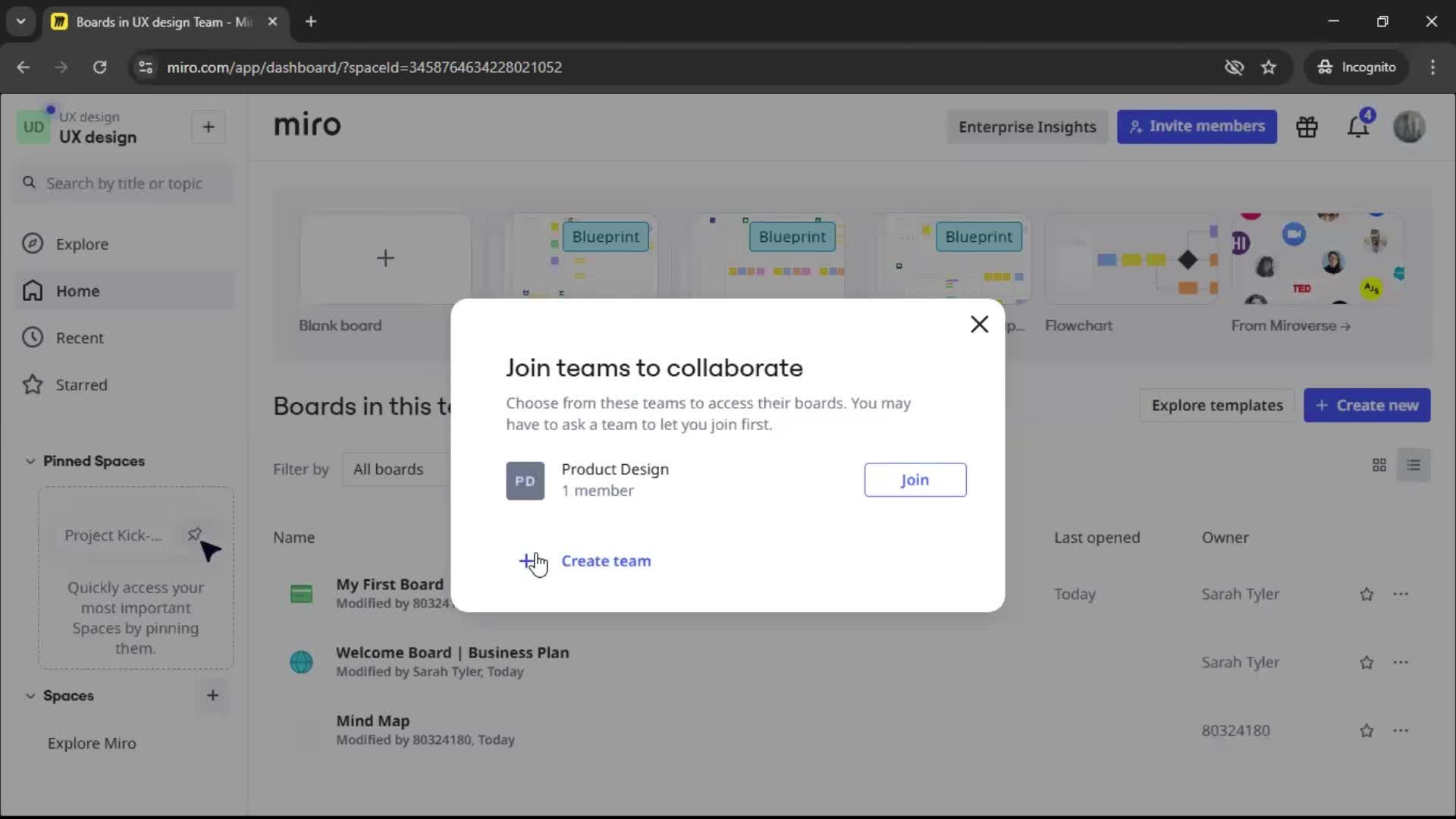Click the Home house icon
Screen dimensions: 1456x819
coord(33,290)
